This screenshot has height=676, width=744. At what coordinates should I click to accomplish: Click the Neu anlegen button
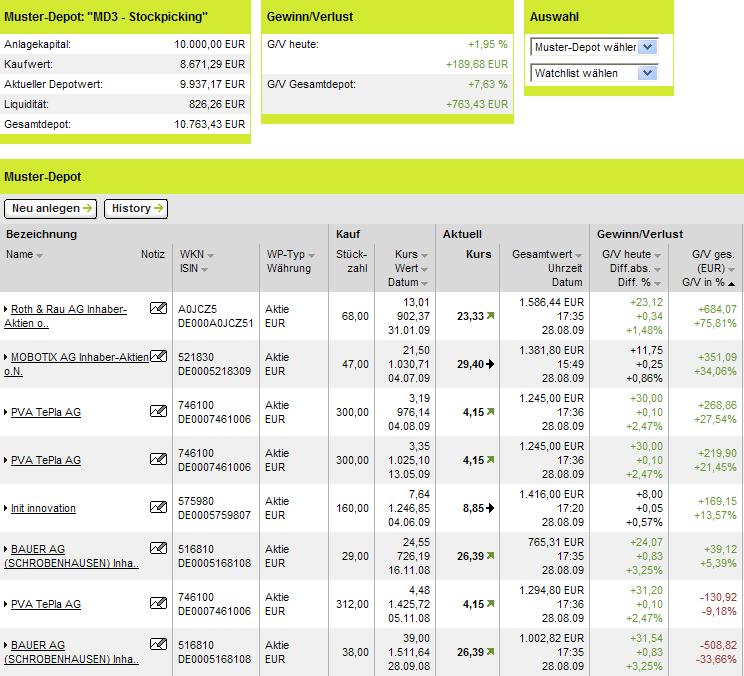pos(50,208)
